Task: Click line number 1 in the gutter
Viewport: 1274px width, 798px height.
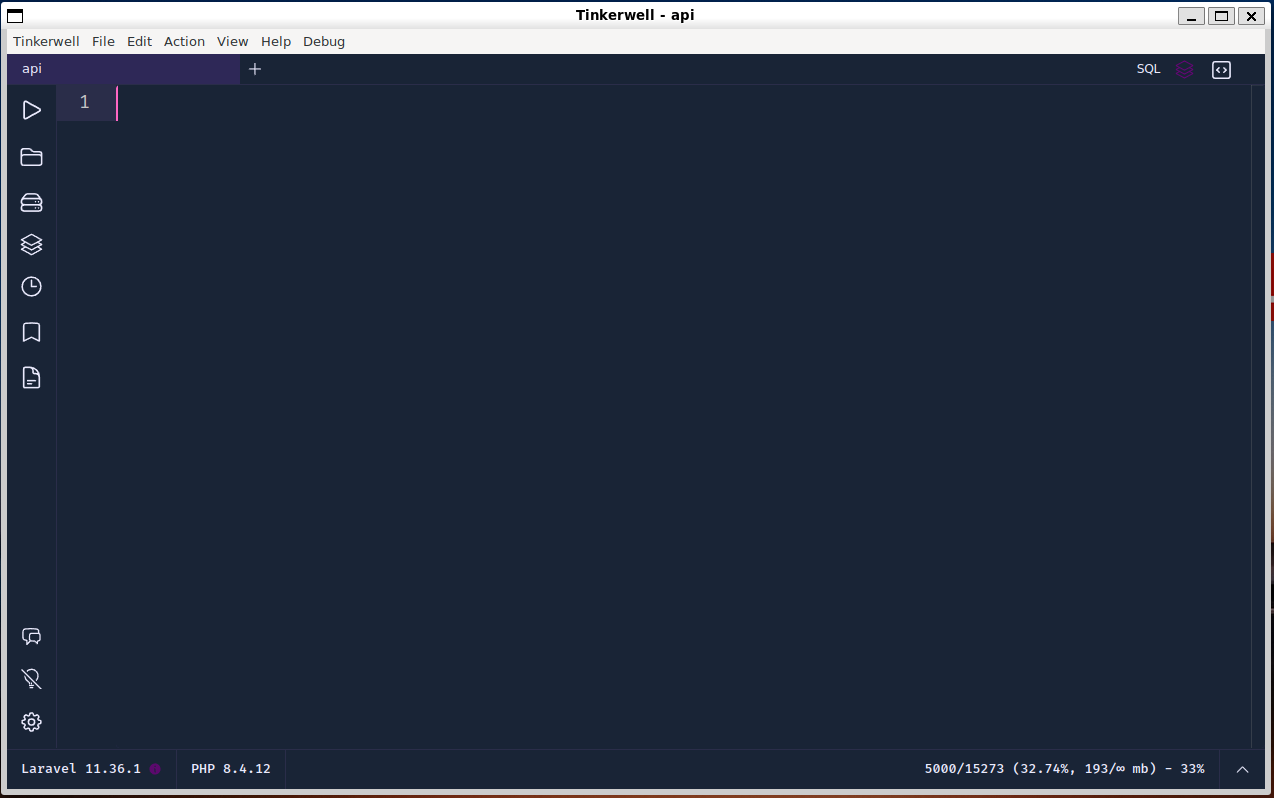Action: [x=85, y=102]
